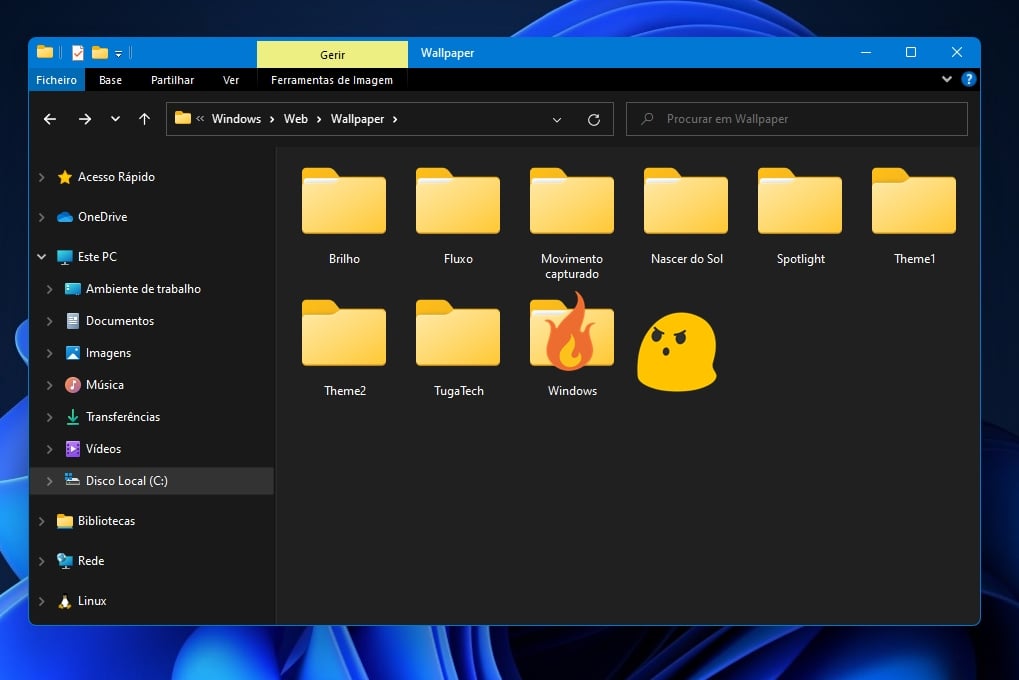Open the chevron after the Windows breadcrumb
This screenshot has width=1019, height=680.
tap(272, 119)
